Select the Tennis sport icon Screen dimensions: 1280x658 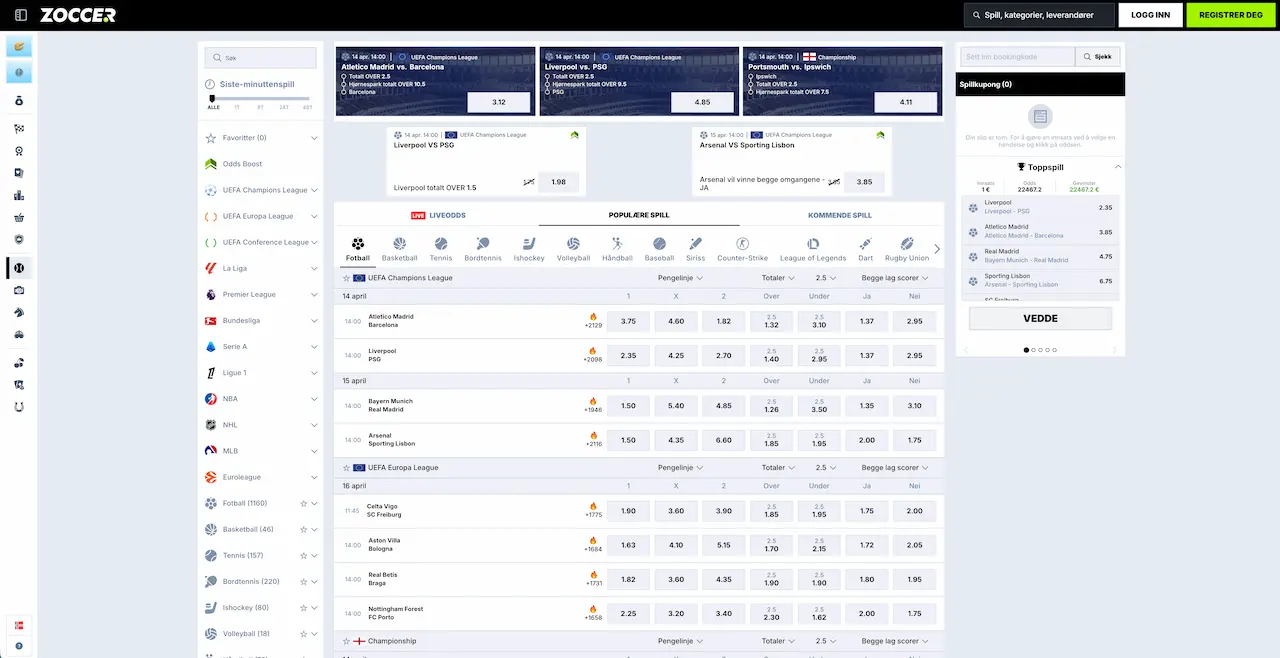tap(441, 243)
